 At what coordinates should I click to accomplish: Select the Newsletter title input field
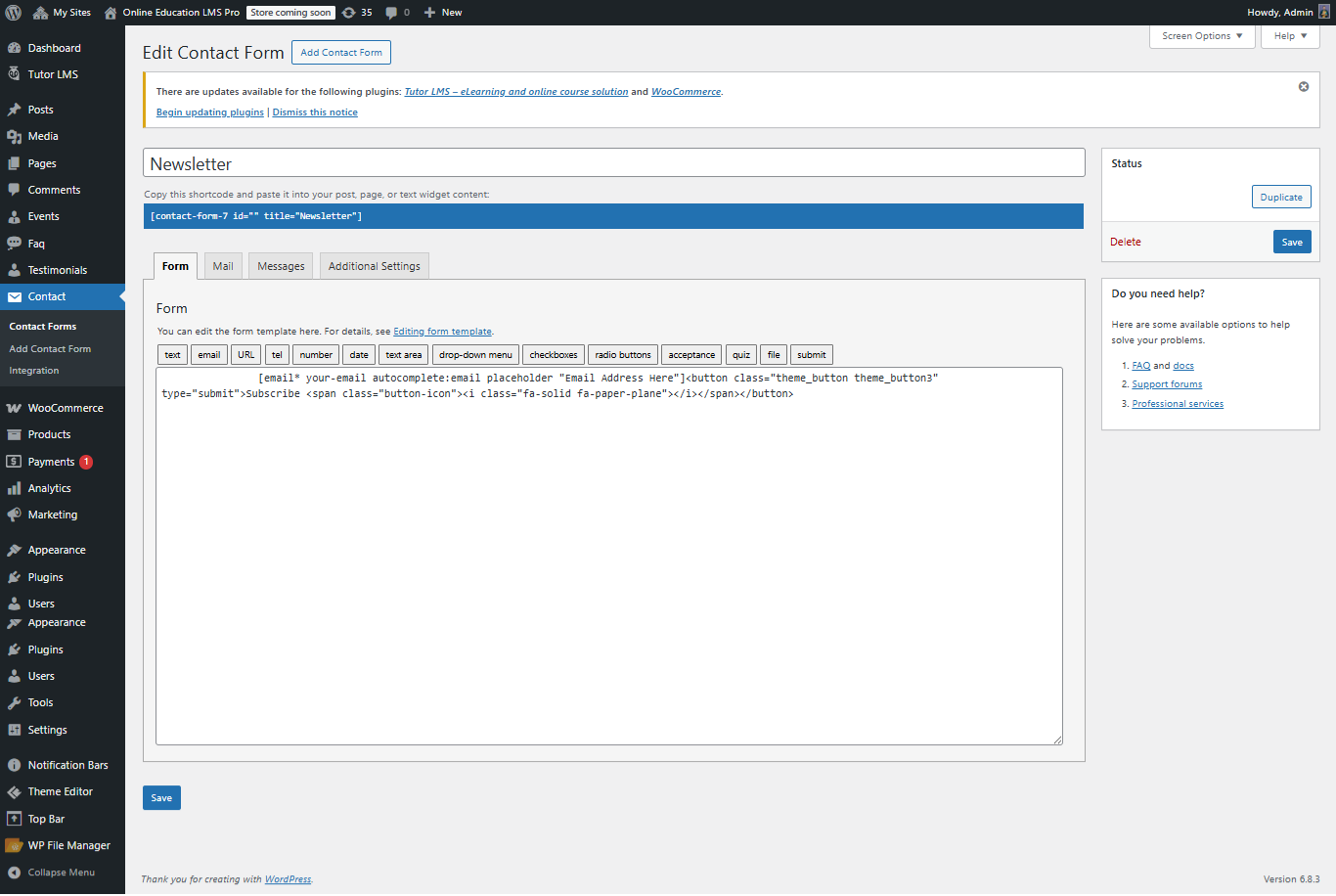coord(614,161)
